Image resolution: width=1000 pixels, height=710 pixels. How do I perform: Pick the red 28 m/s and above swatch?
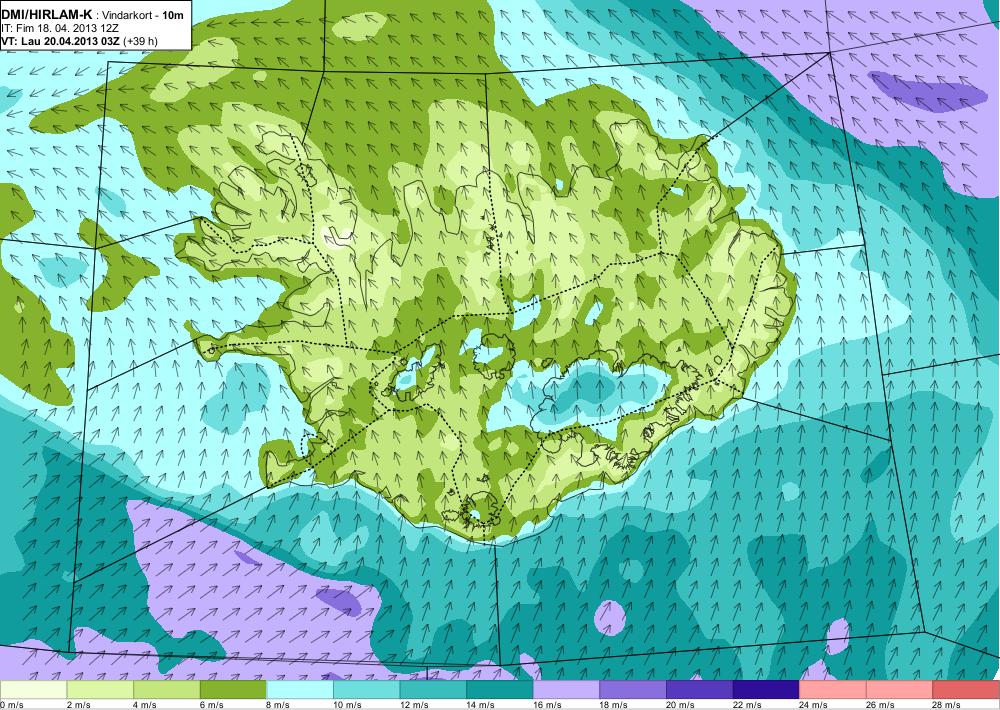point(966,690)
